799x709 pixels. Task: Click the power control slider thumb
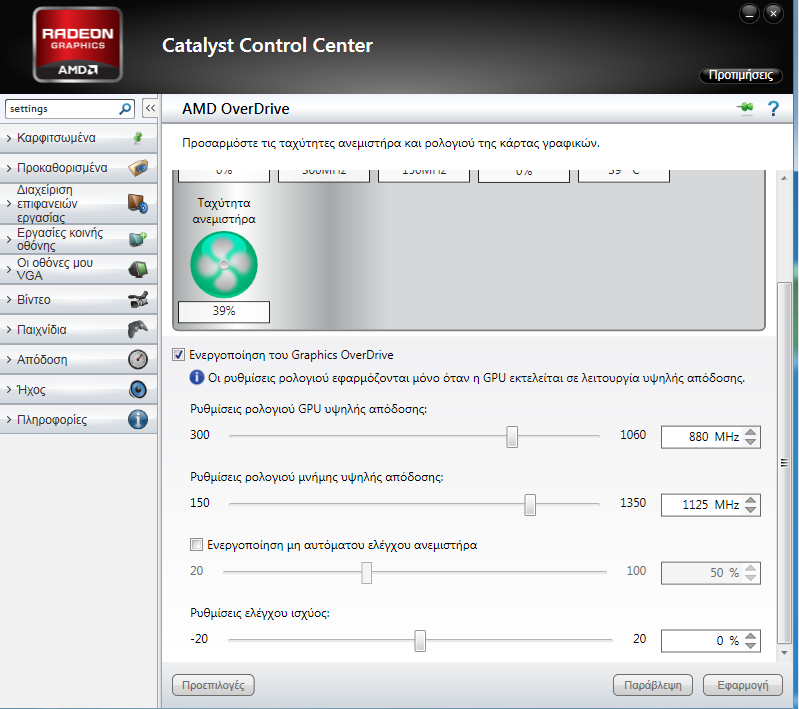pos(420,641)
